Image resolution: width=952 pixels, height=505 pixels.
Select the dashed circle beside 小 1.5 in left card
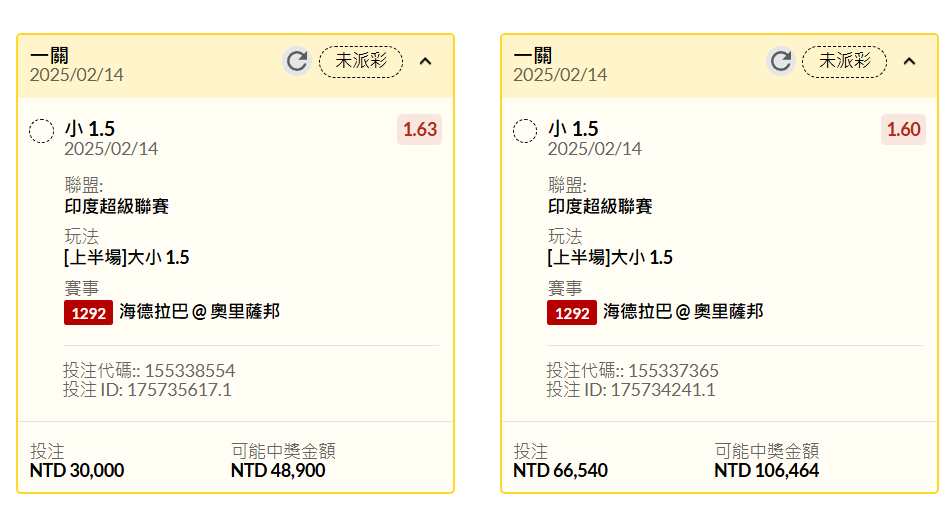pyautogui.click(x=42, y=131)
